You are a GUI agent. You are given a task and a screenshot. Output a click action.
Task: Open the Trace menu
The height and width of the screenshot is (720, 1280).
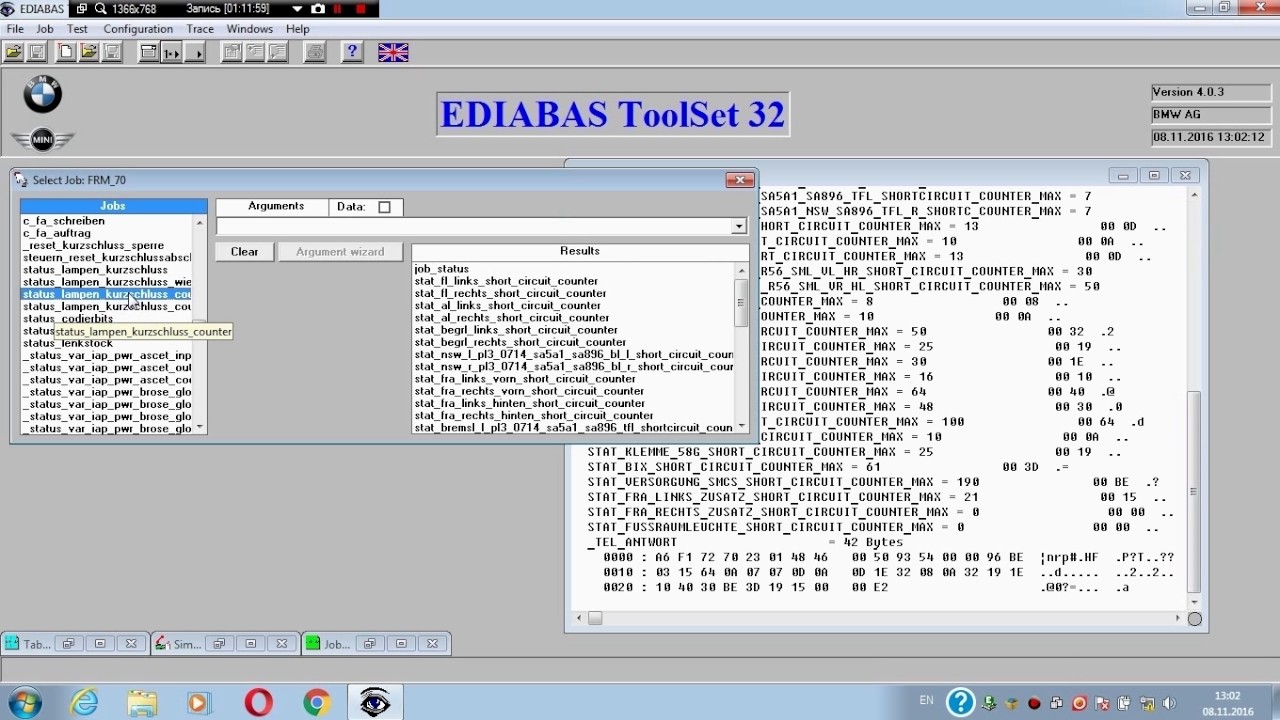(x=200, y=29)
